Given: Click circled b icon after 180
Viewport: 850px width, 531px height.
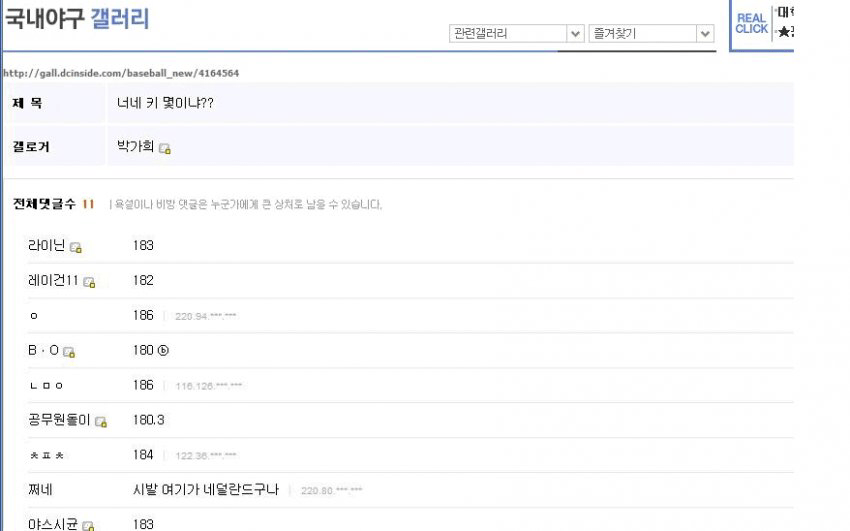Looking at the screenshot, I should [x=164, y=350].
